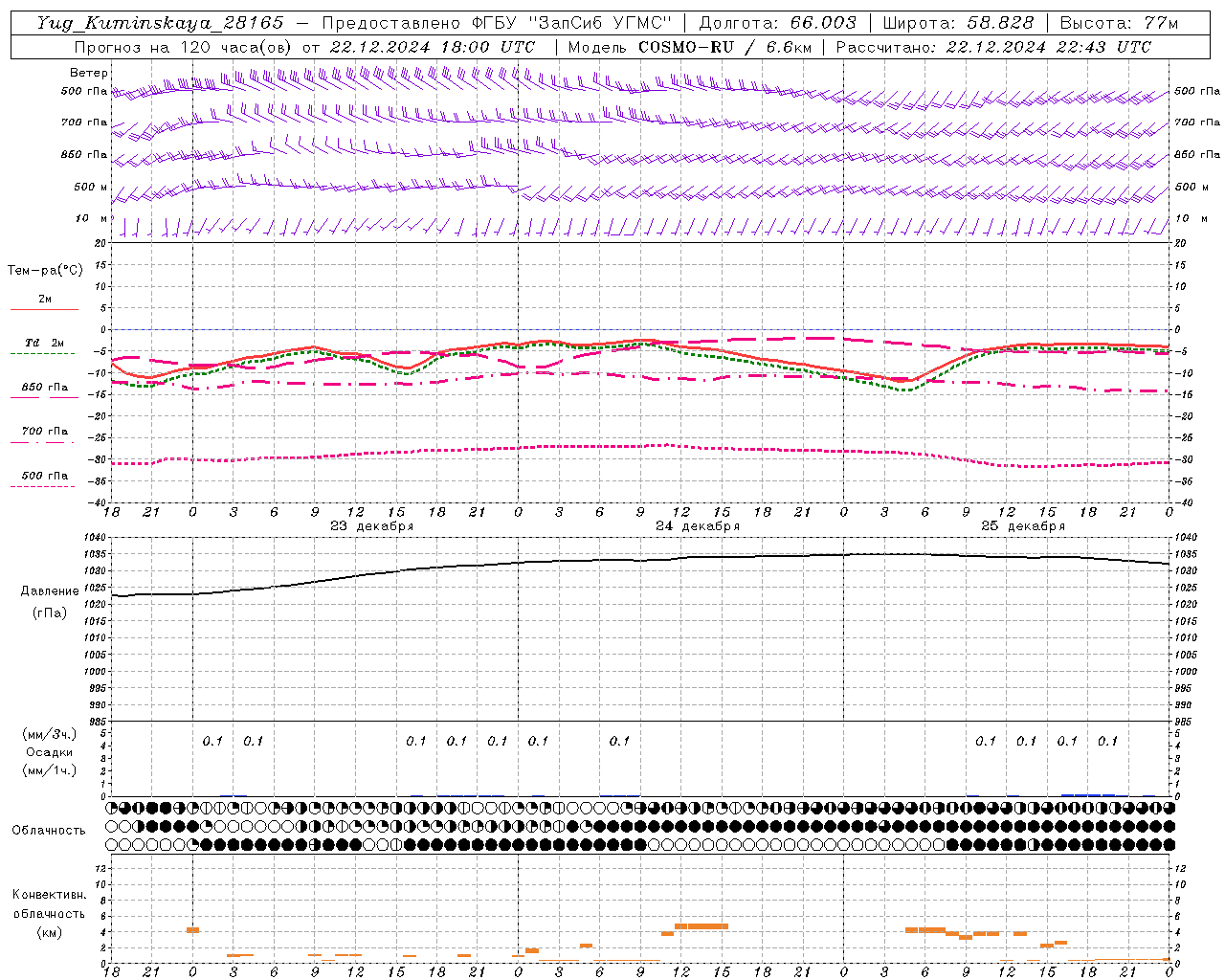The height and width of the screenshot is (980, 1225).
Task: Click the 10 м wind level label on the left
Action: pyautogui.click(x=92, y=218)
